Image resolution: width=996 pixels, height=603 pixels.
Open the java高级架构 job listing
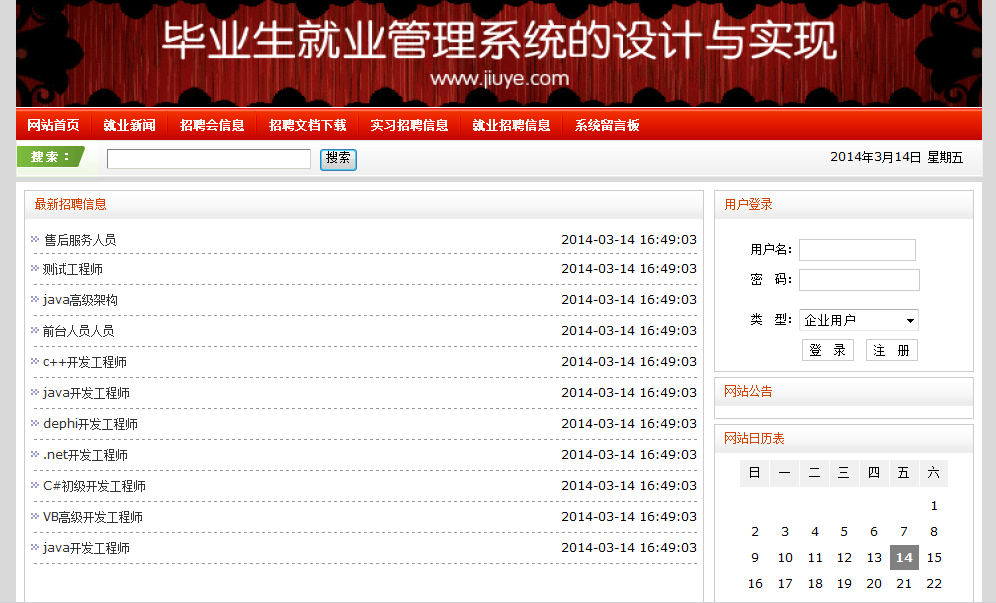point(80,300)
